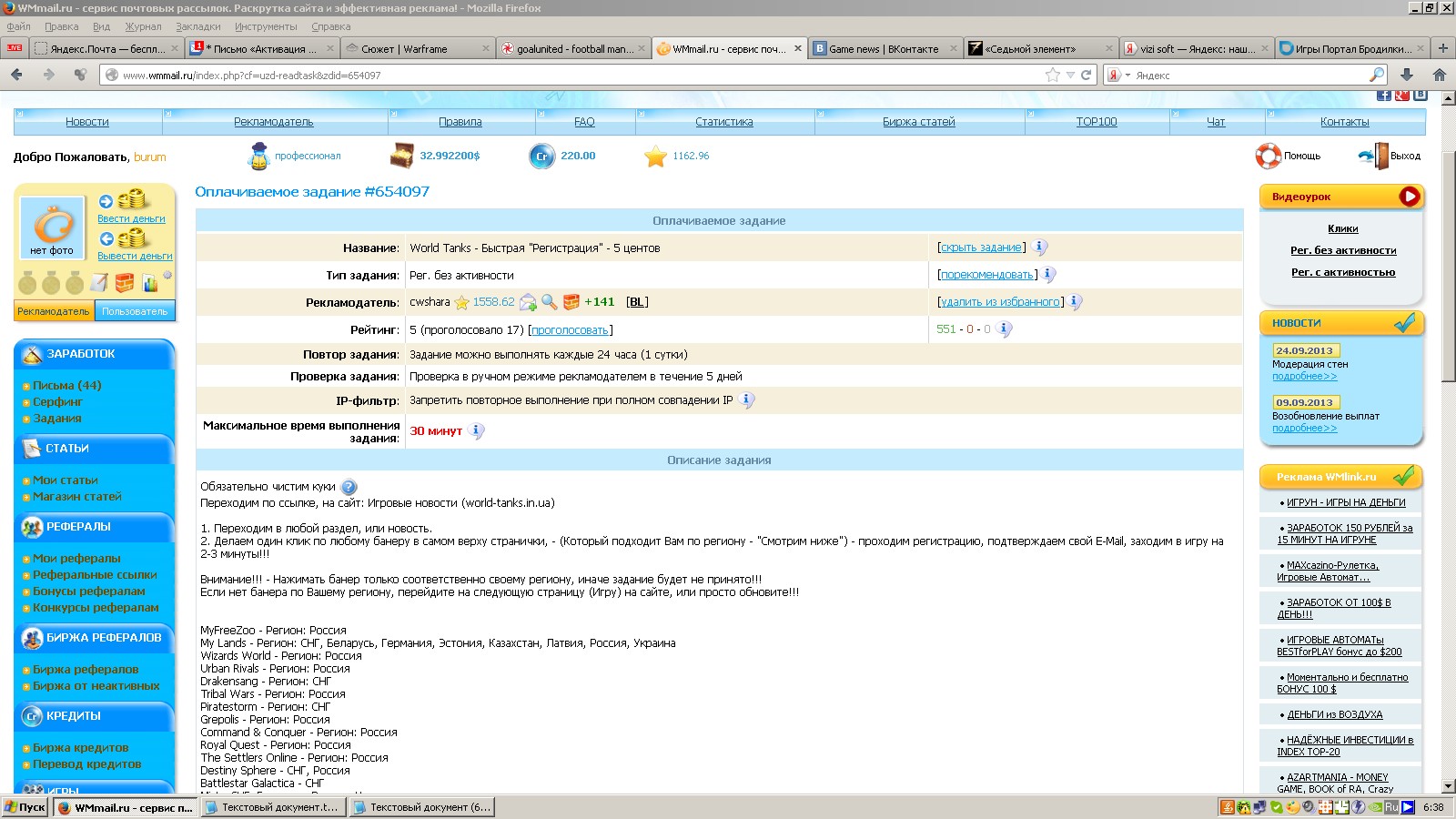Click the magnifier icon next to advertiser cwshara
1456x819 pixels.
[x=550, y=302]
